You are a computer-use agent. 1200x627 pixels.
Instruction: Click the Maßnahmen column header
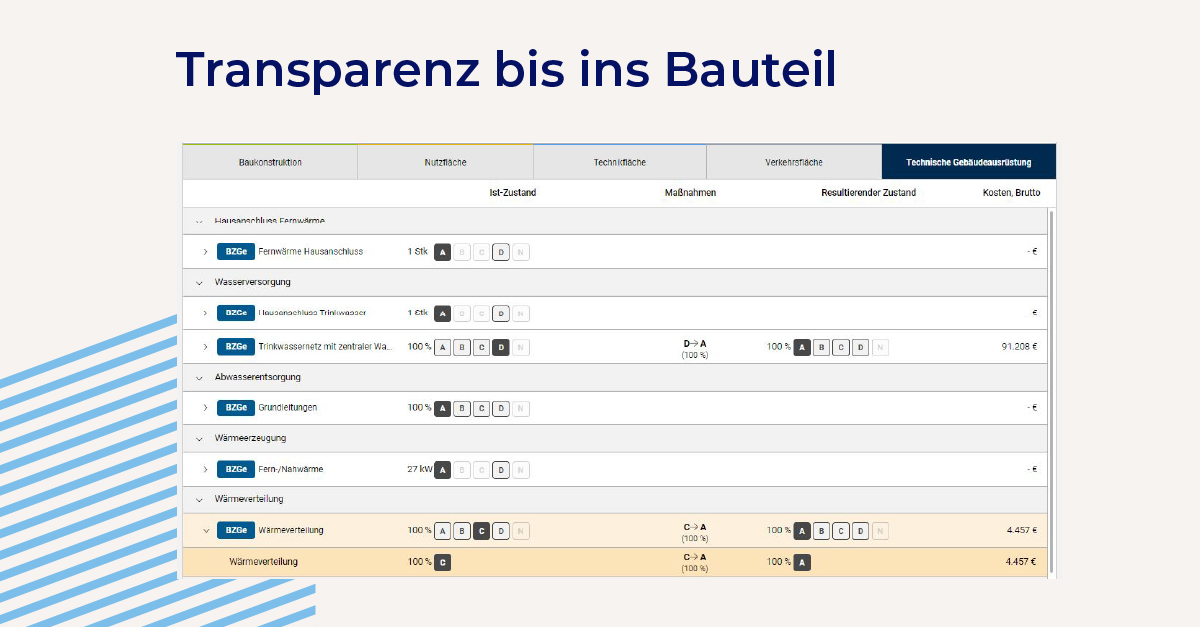[x=690, y=192]
